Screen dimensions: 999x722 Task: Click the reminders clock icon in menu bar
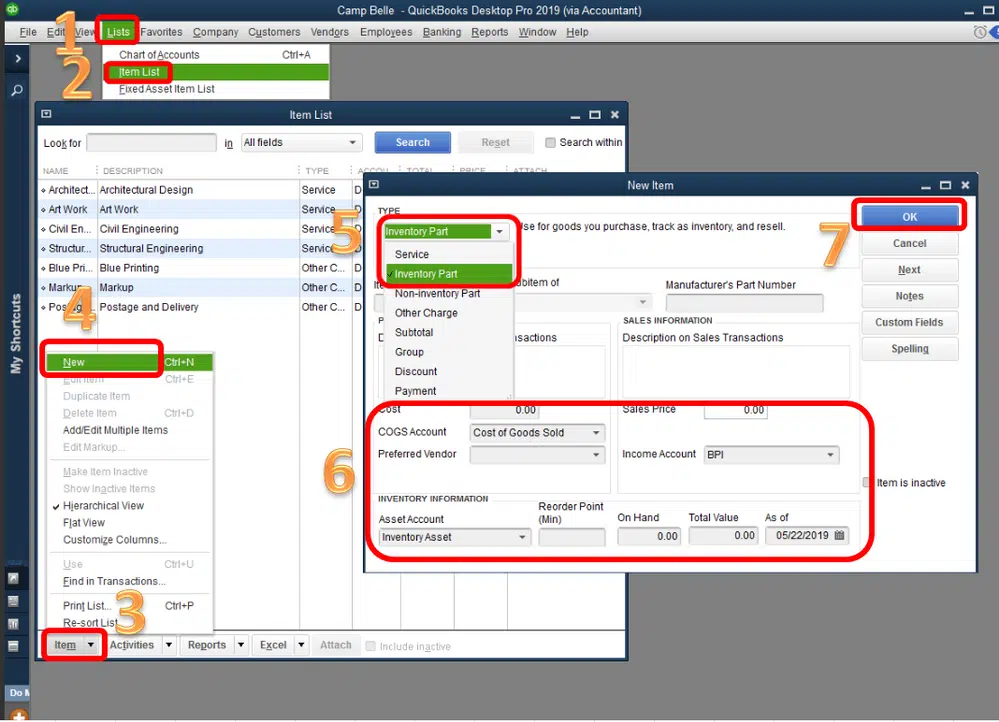tap(980, 32)
